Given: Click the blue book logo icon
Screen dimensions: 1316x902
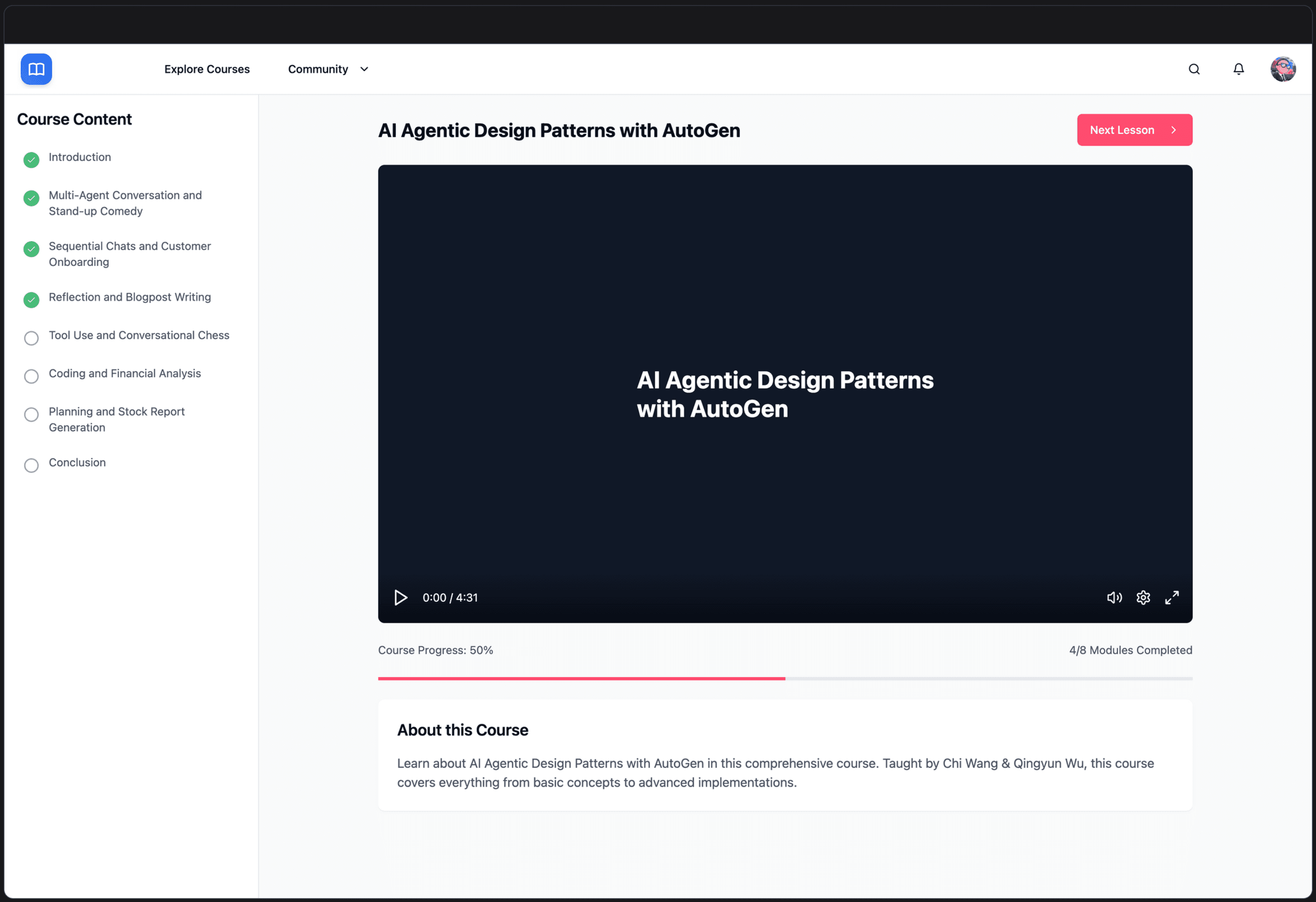Looking at the screenshot, I should [36, 69].
